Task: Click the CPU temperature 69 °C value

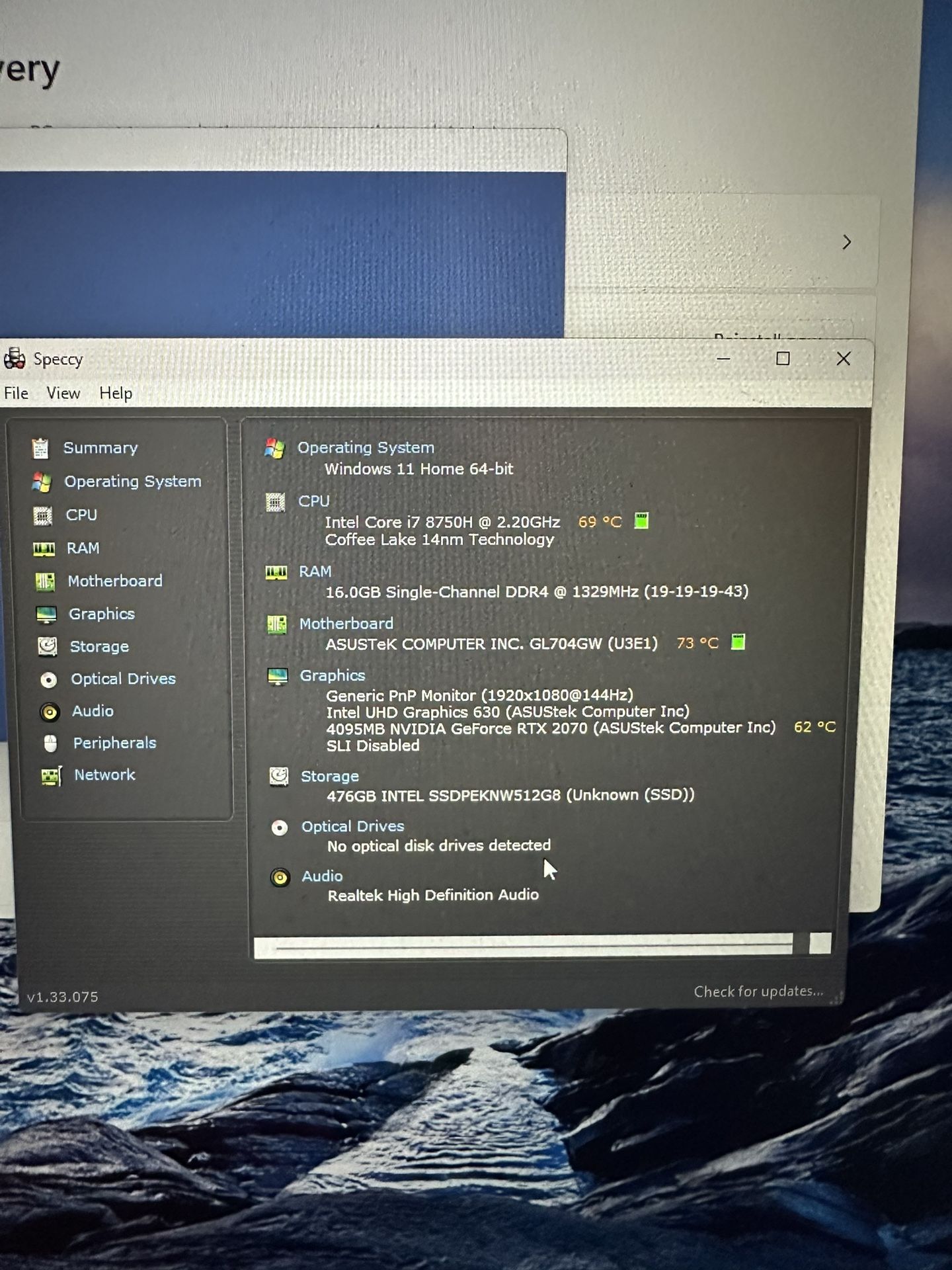Action: [x=600, y=522]
